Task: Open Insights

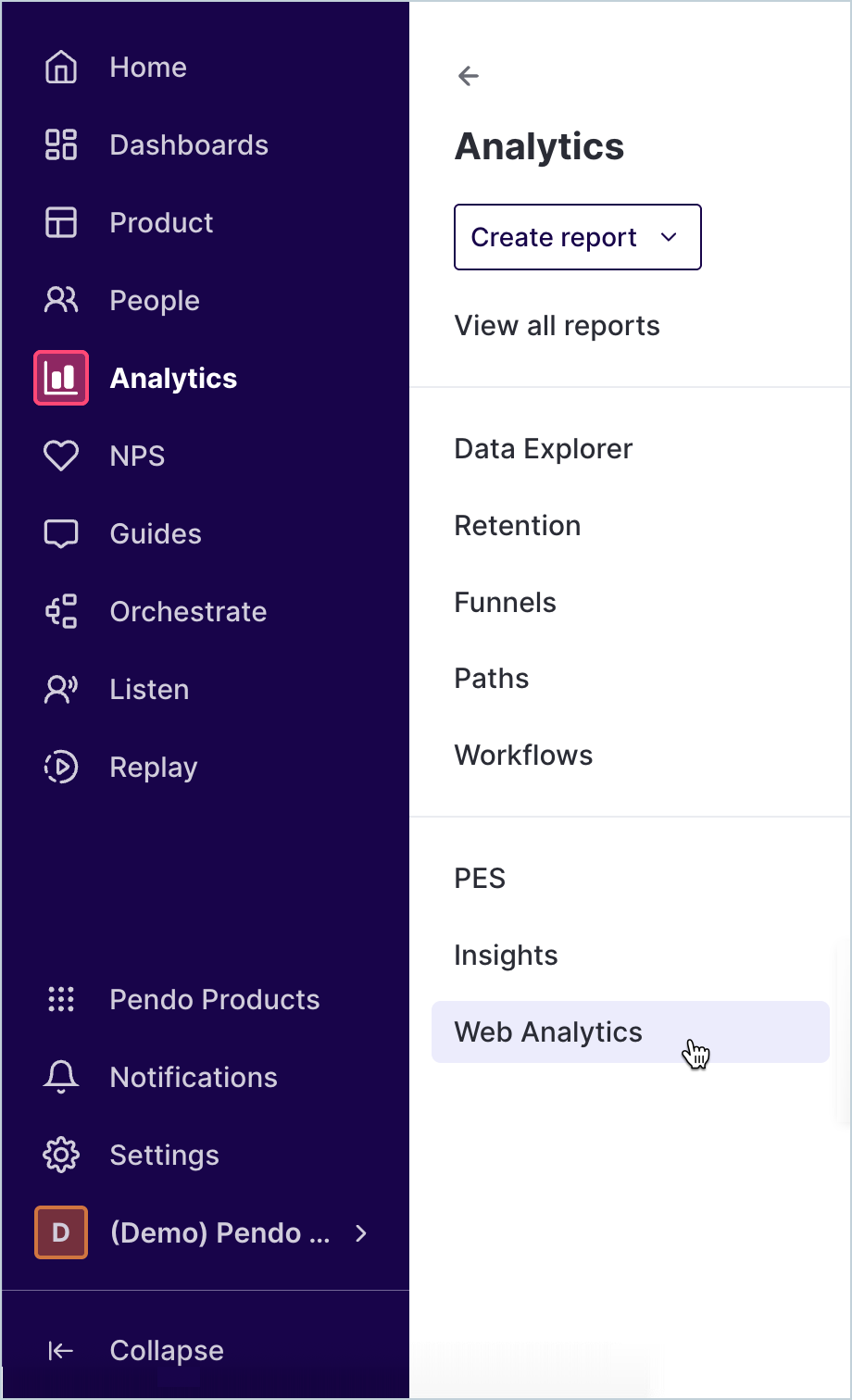Action: coord(506,956)
